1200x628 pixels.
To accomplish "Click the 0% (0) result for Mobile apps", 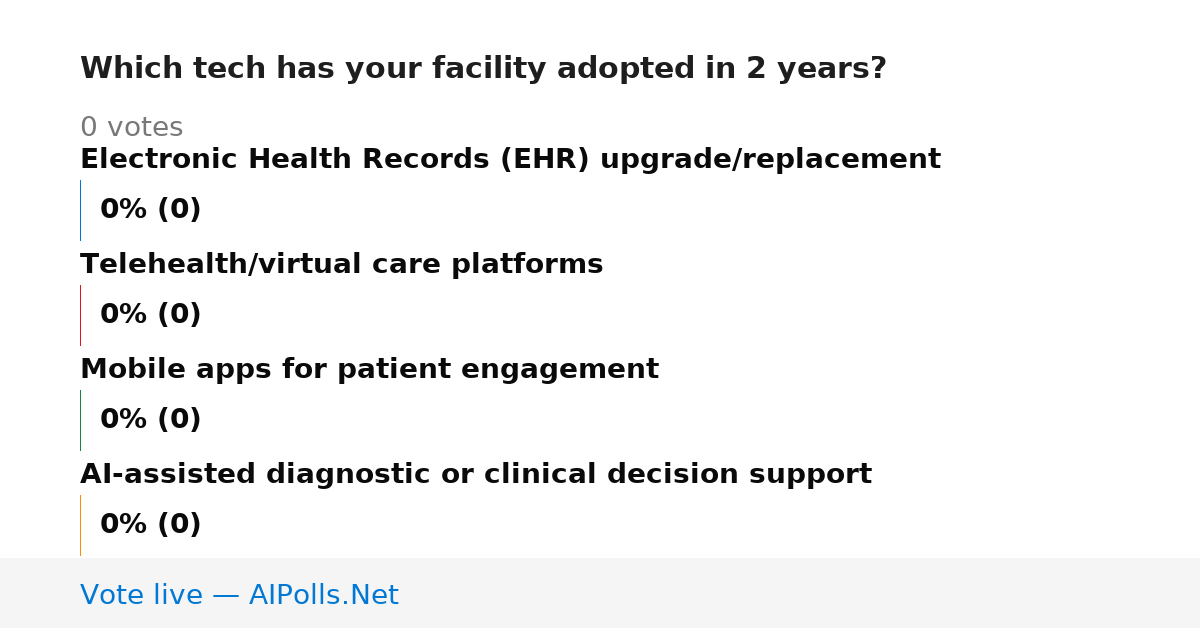I will [150, 420].
